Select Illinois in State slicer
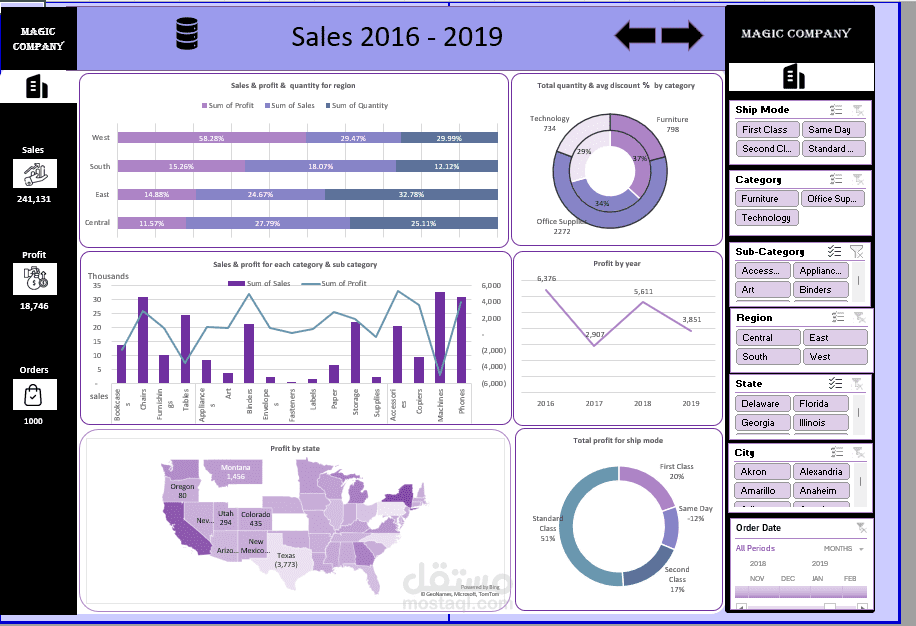Image resolution: width=916 pixels, height=626 pixels. (820, 423)
